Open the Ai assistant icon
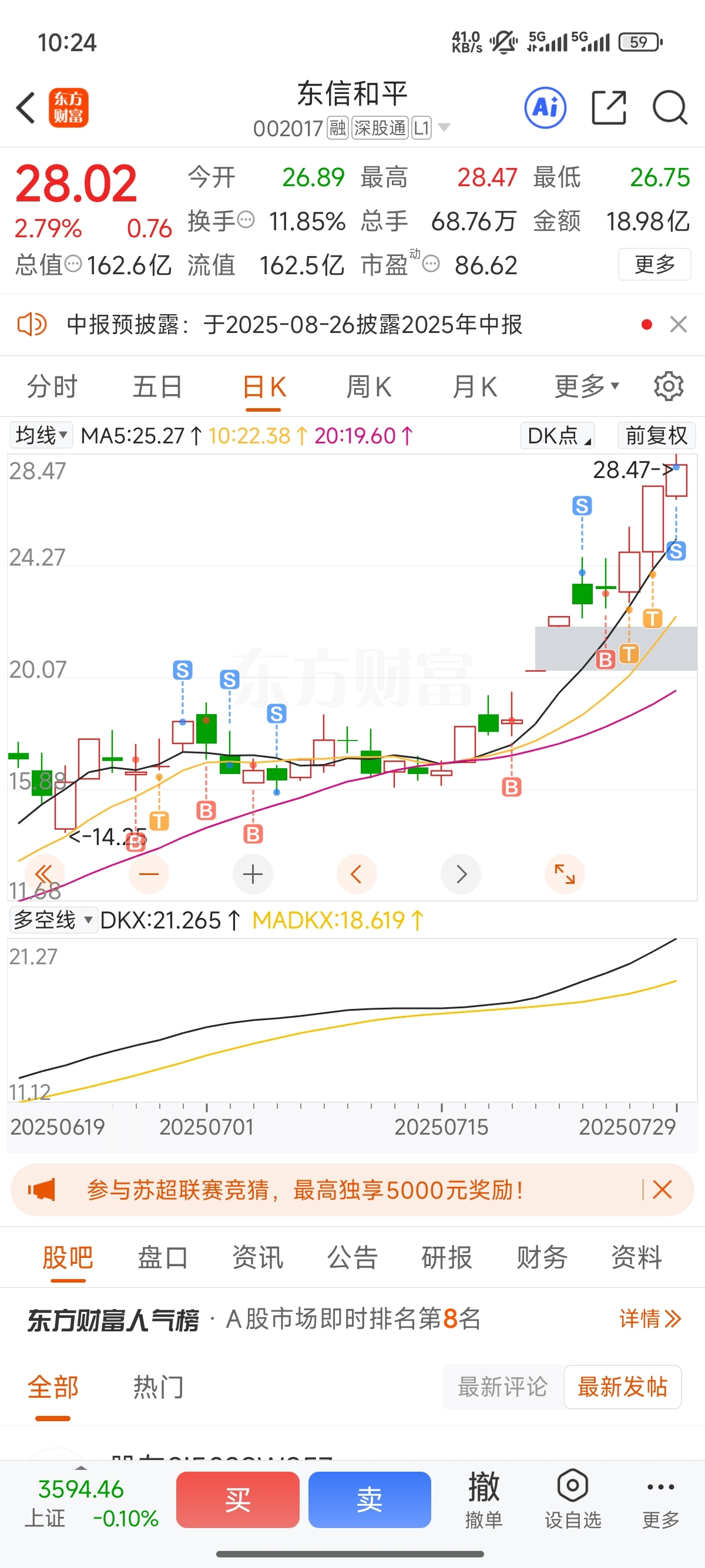 pyautogui.click(x=545, y=107)
